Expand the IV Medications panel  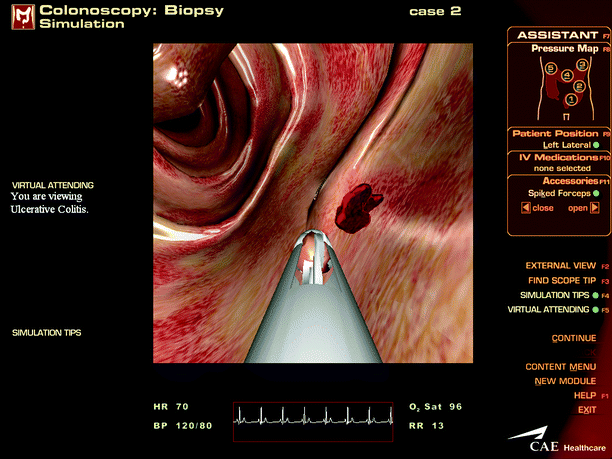coord(554,157)
